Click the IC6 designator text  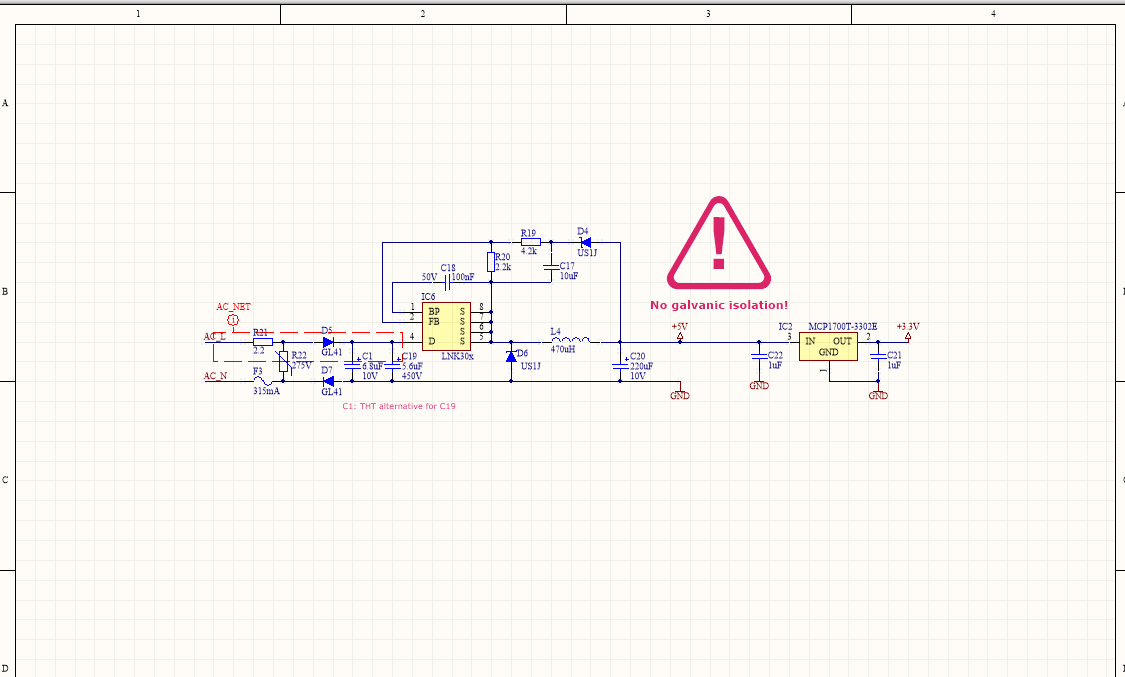(428, 296)
